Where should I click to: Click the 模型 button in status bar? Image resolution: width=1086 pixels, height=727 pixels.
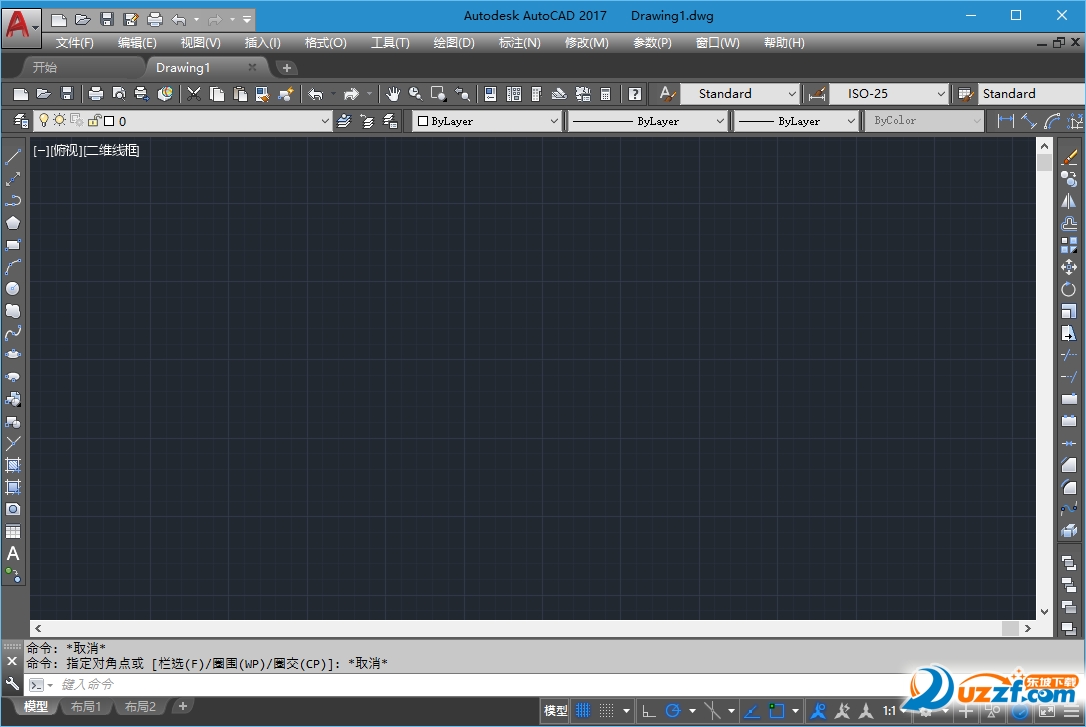point(555,710)
